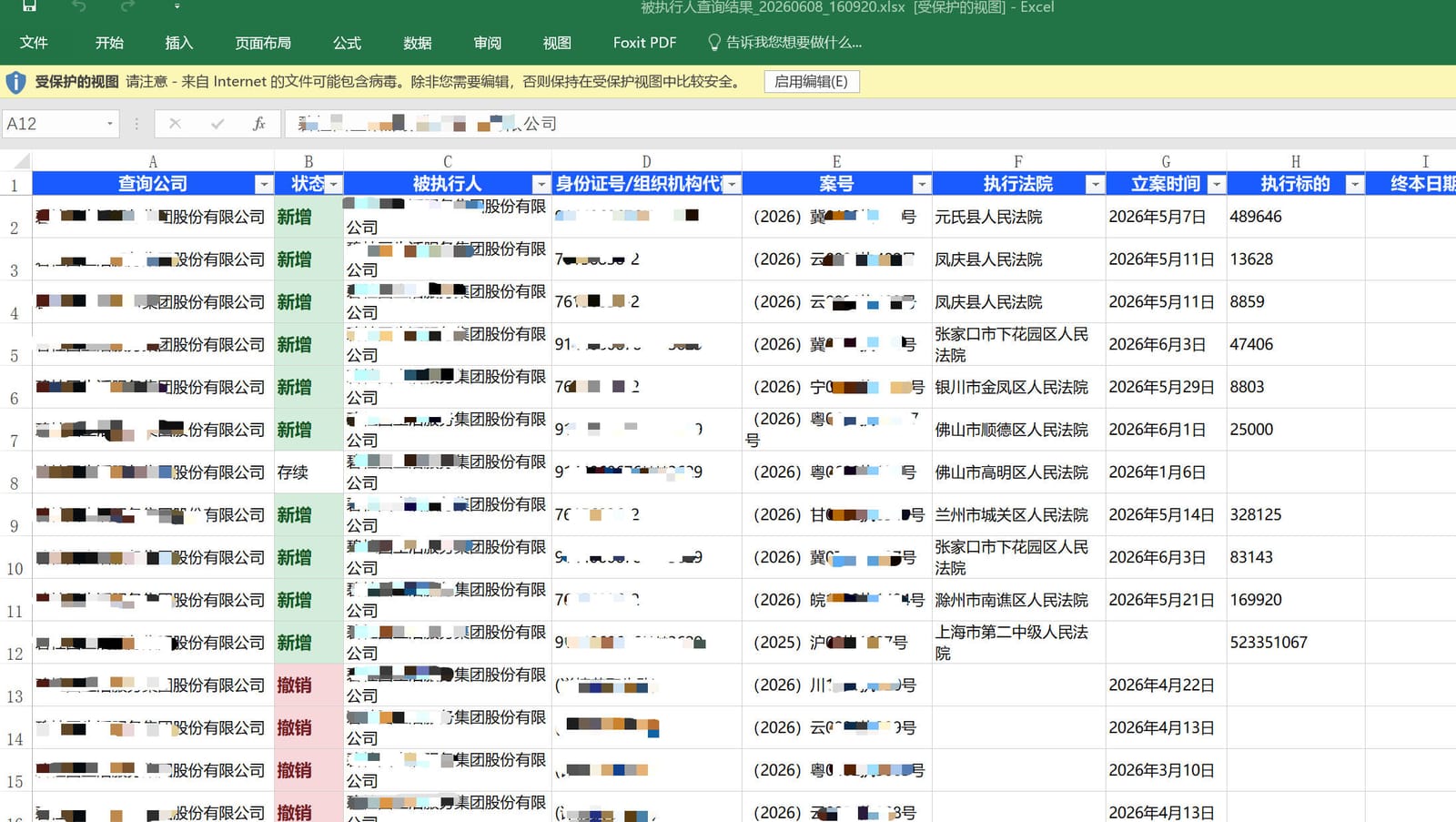This screenshot has width=1456, height=822.
Task: Click the 银川市金凤区人民法院 cell
Action: 1018,387
